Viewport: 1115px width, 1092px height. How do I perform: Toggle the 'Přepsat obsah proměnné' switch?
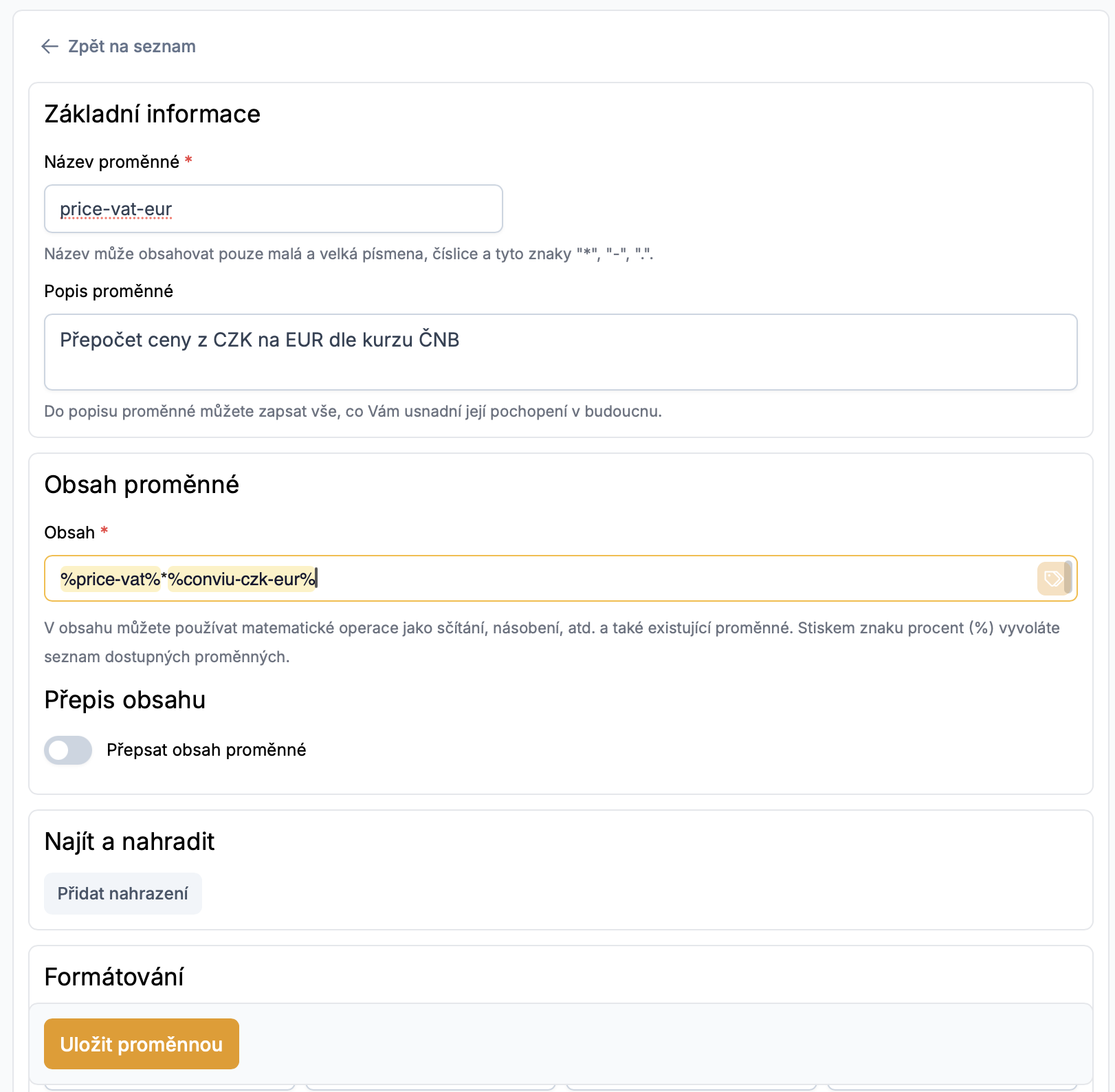pyautogui.click(x=68, y=750)
